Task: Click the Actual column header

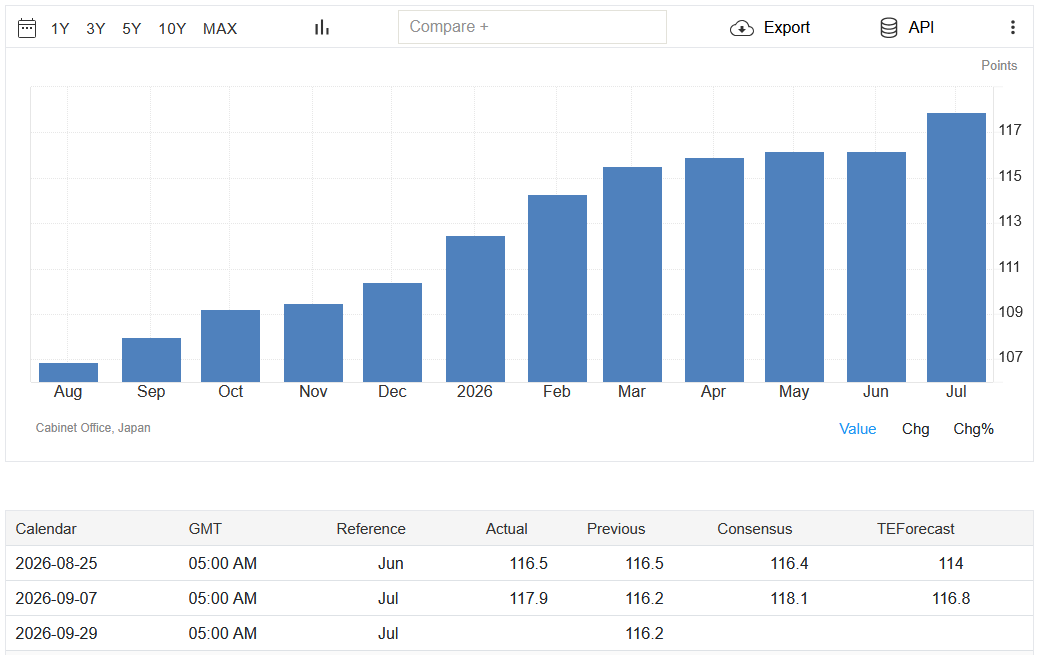Action: (x=507, y=528)
